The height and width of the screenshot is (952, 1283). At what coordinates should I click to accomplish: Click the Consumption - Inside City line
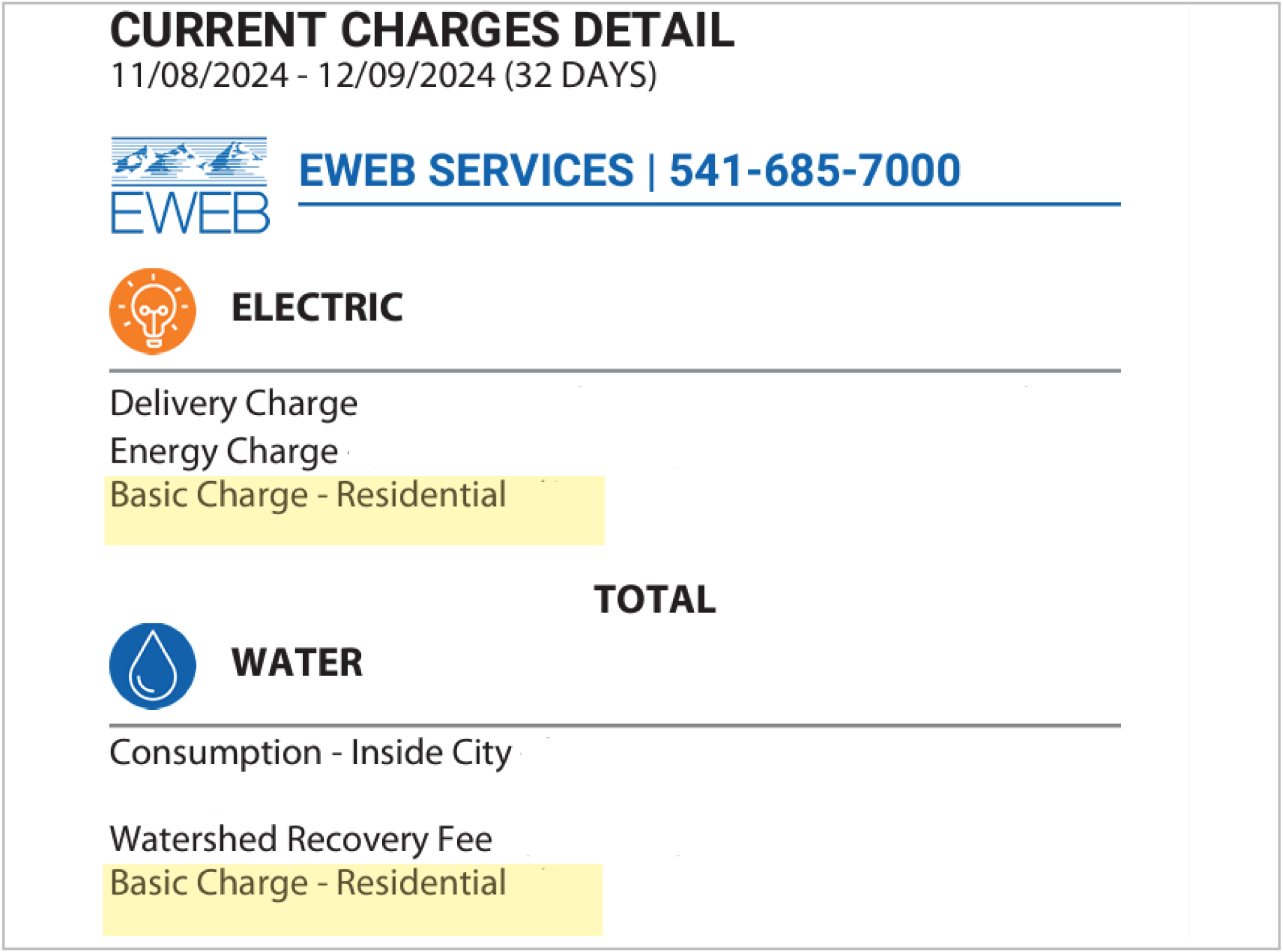(310, 753)
